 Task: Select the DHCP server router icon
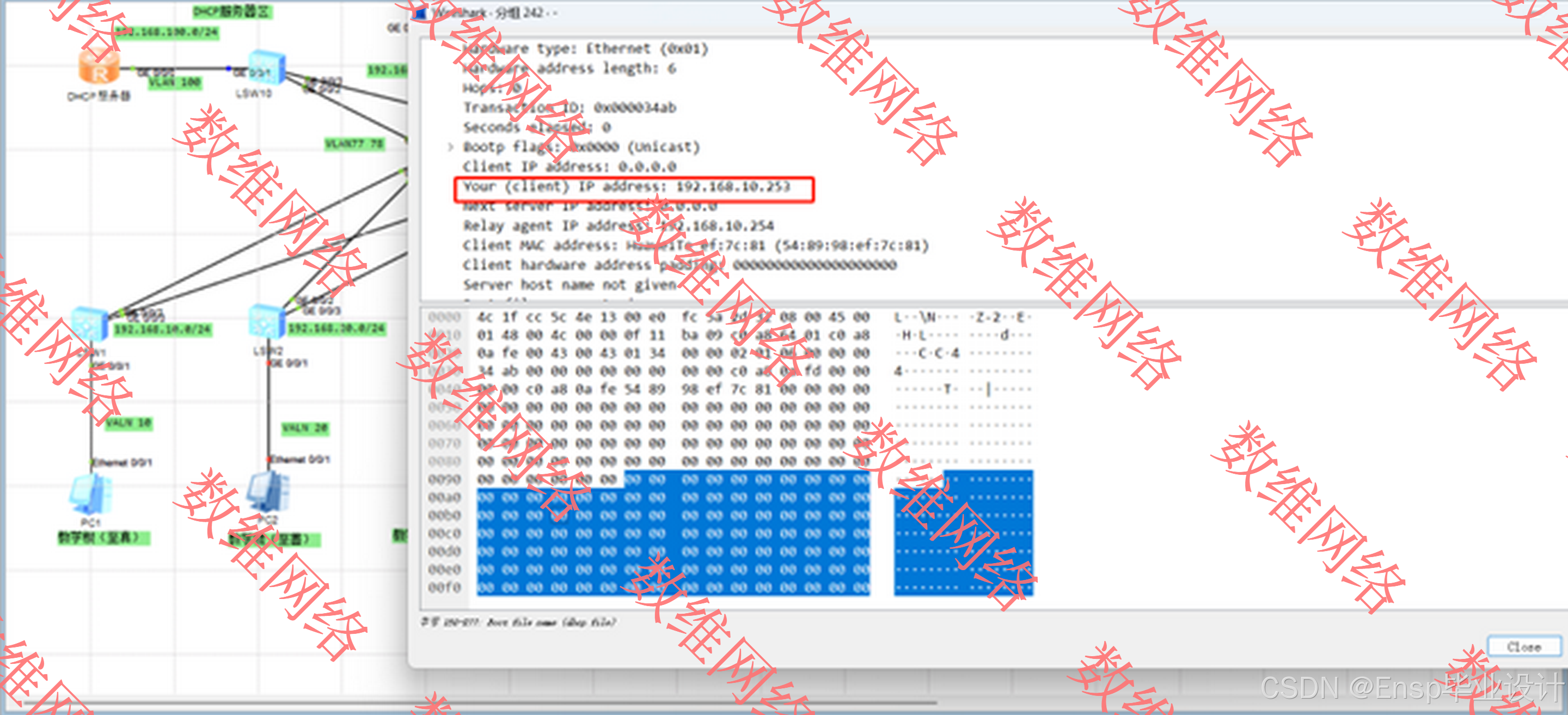[99, 66]
